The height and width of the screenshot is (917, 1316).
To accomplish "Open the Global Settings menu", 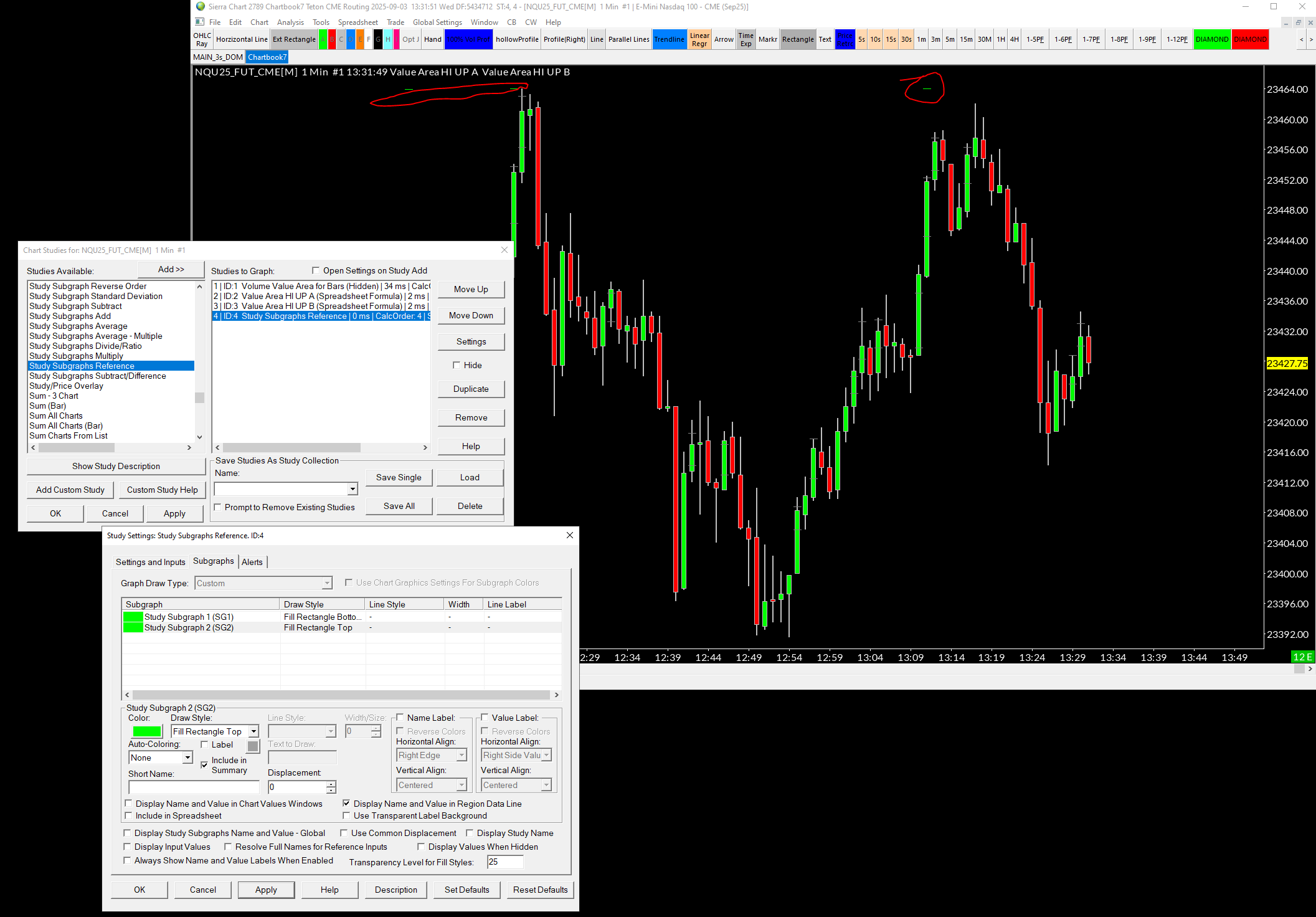I will 437,22.
